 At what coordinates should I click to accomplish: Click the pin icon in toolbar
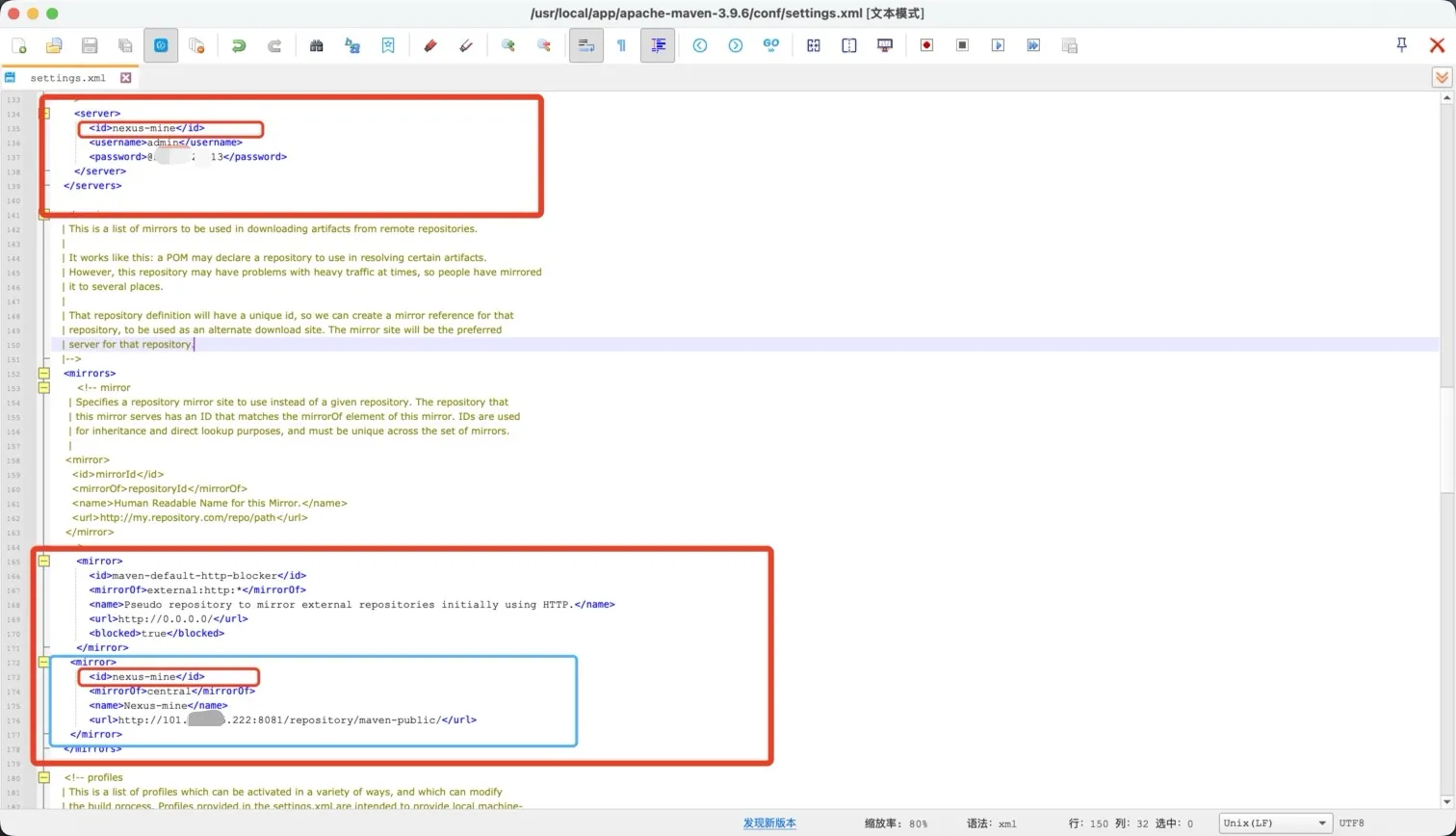(1401, 45)
